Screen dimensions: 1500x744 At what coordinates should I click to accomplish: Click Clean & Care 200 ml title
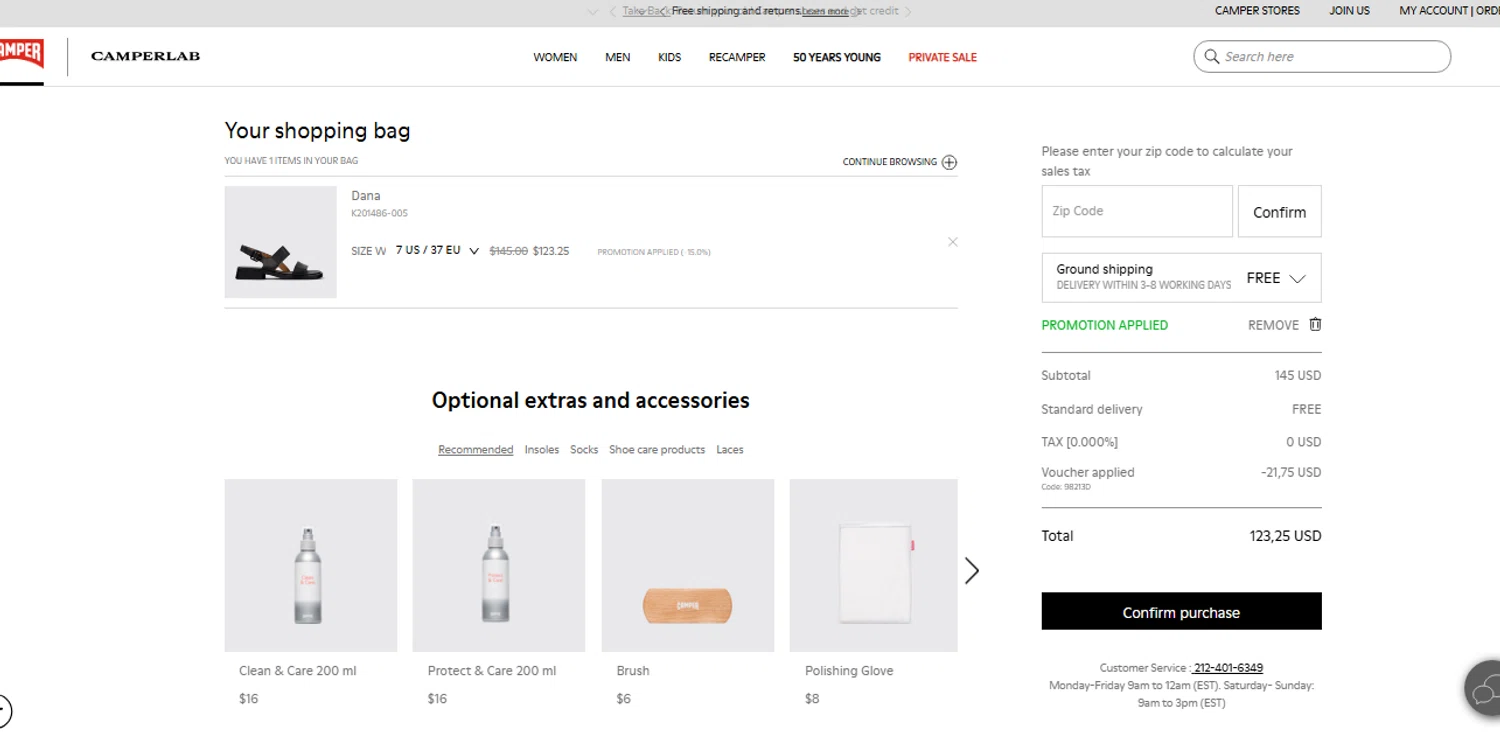click(298, 671)
